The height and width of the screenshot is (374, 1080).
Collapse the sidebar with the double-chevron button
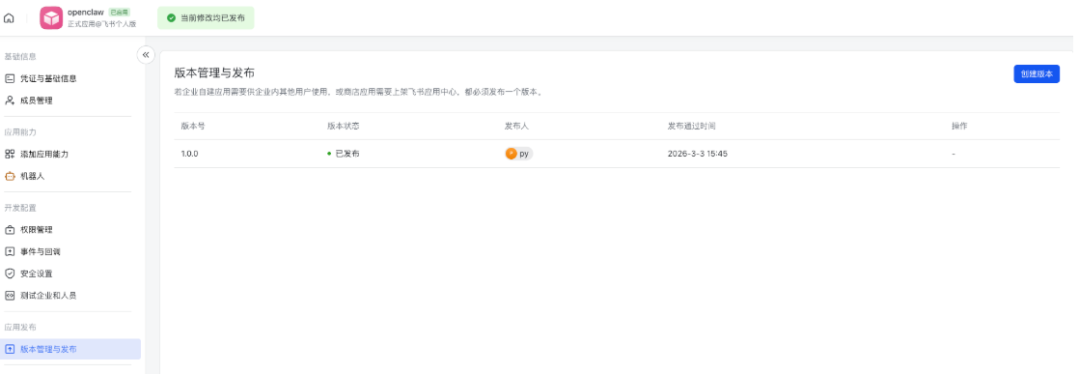145,55
